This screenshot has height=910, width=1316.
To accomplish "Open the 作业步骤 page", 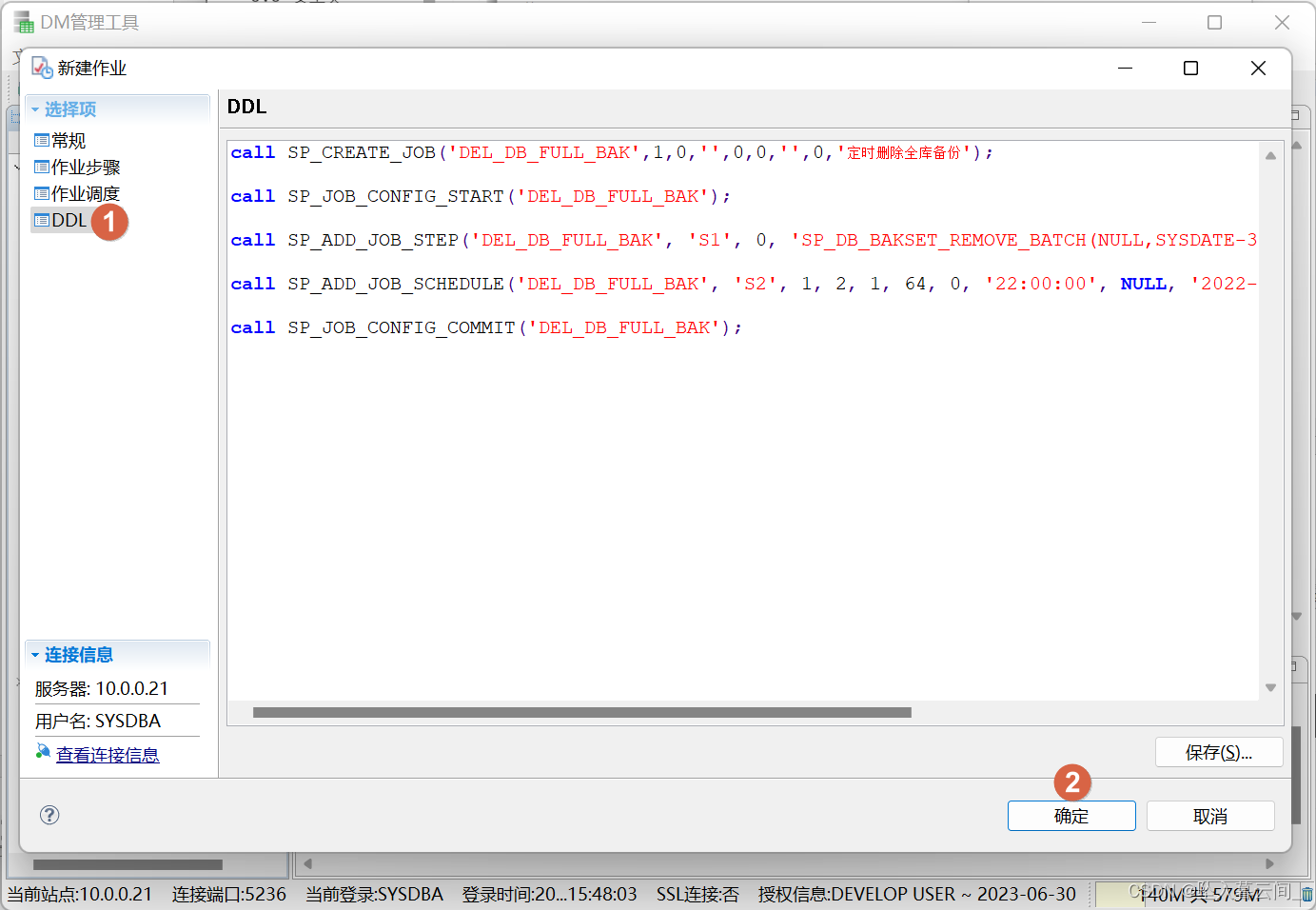I will (86, 168).
